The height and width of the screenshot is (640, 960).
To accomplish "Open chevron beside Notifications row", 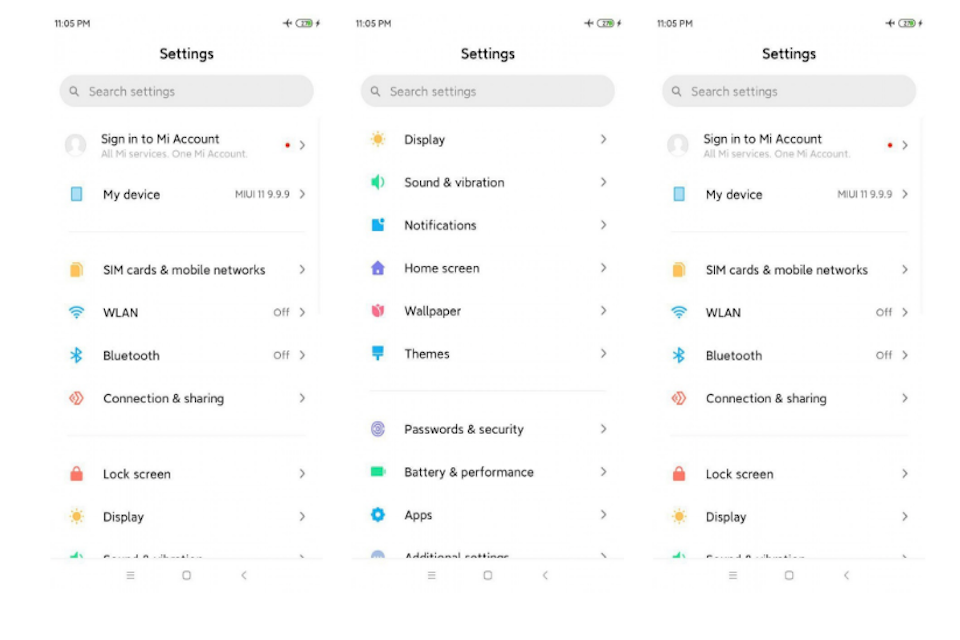I will click(603, 225).
